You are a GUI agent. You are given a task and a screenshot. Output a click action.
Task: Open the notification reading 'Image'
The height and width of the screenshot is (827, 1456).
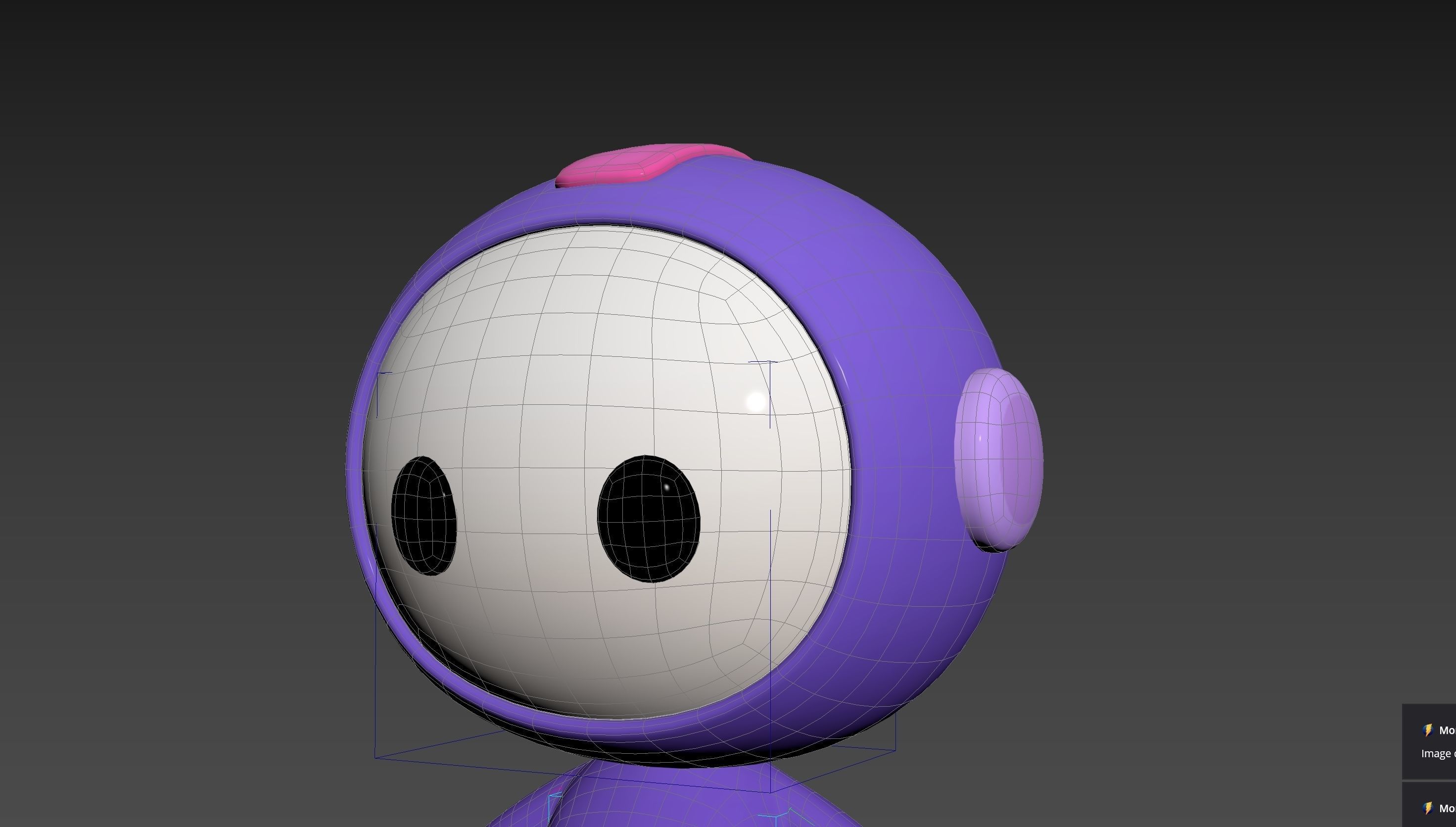pyautogui.click(x=1429, y=741)
